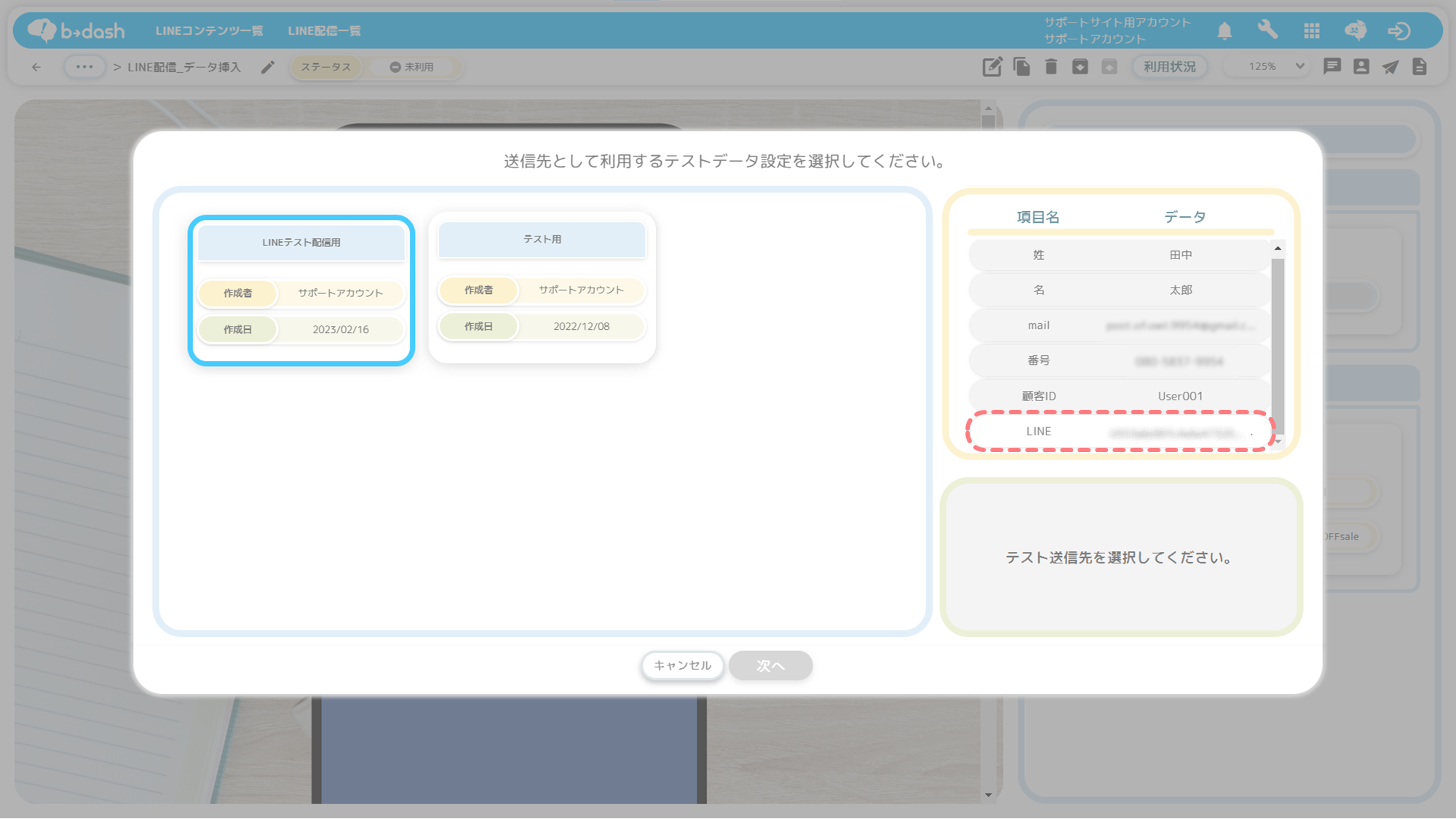1456x819 pixels.
Task: Open the LINE配信一覧 menu
Action: (324, 31)
